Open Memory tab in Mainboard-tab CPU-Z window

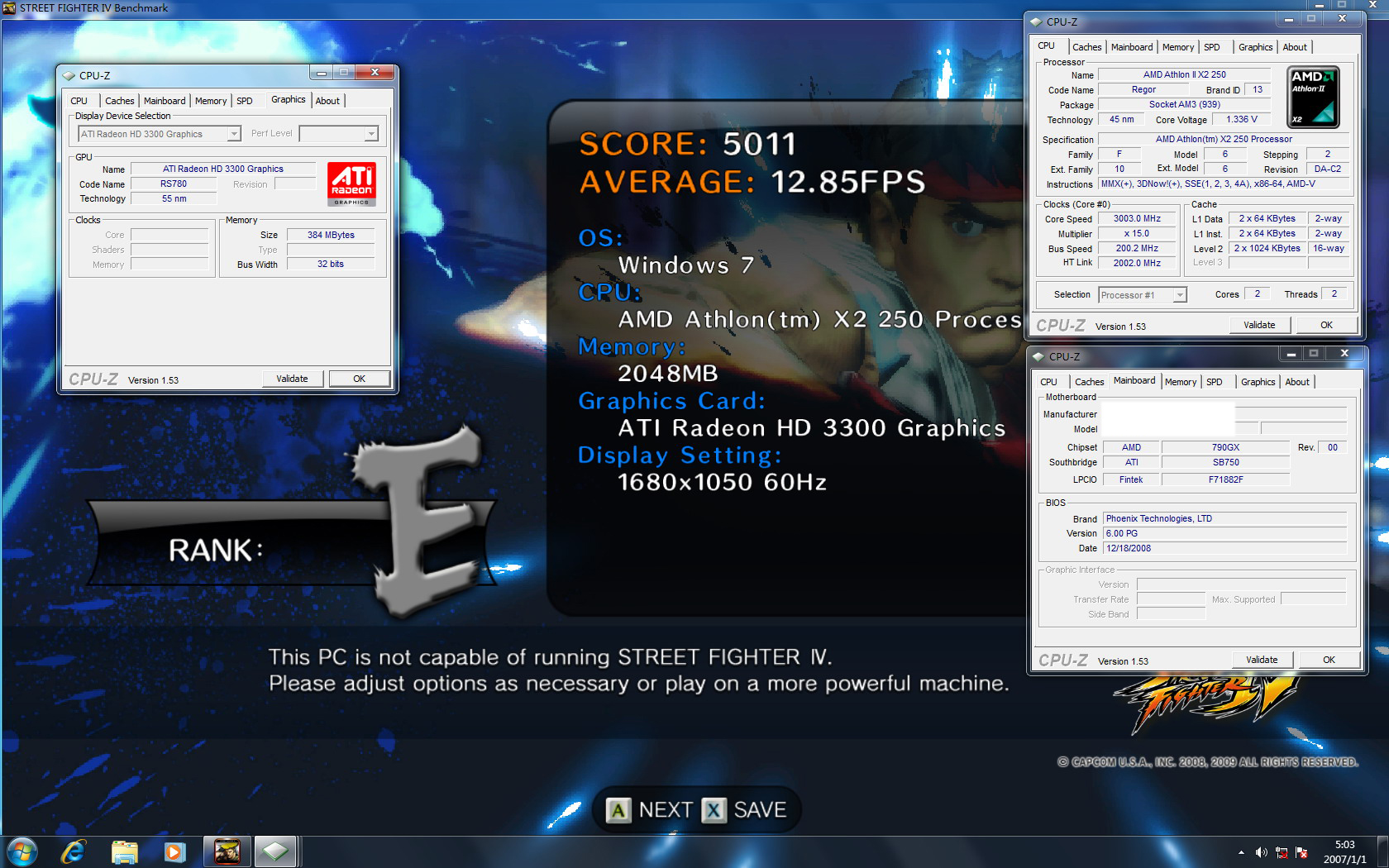pyautogui.click(x=1181, y=382)
